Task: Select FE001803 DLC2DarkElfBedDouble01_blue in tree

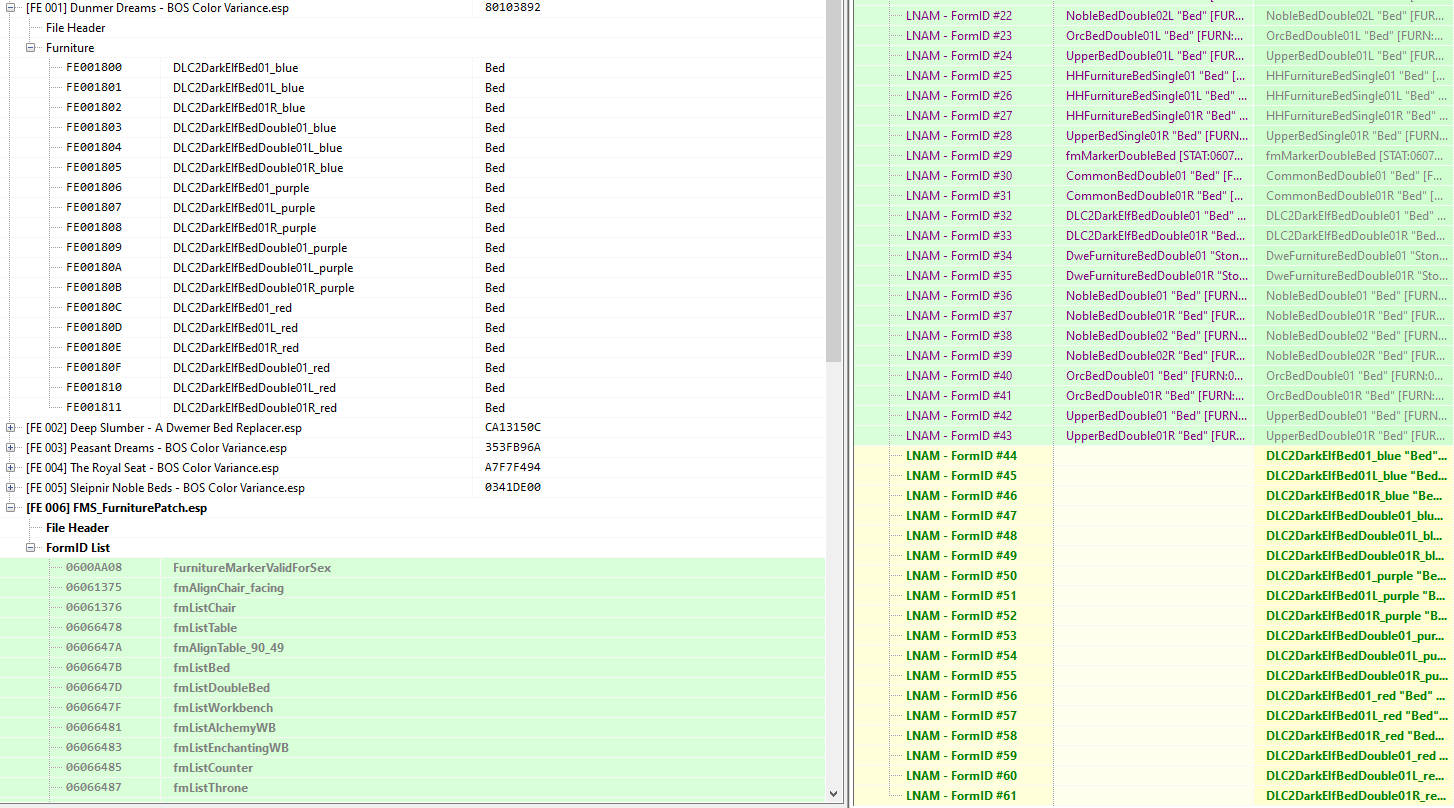Action: (413, 128)
